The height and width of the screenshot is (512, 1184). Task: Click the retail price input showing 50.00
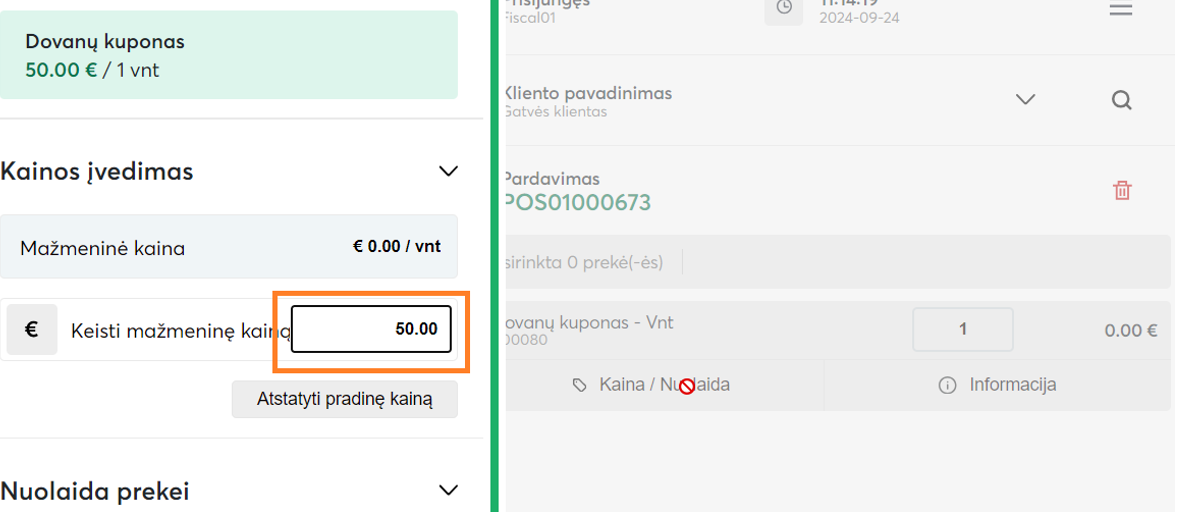point(371,329)
